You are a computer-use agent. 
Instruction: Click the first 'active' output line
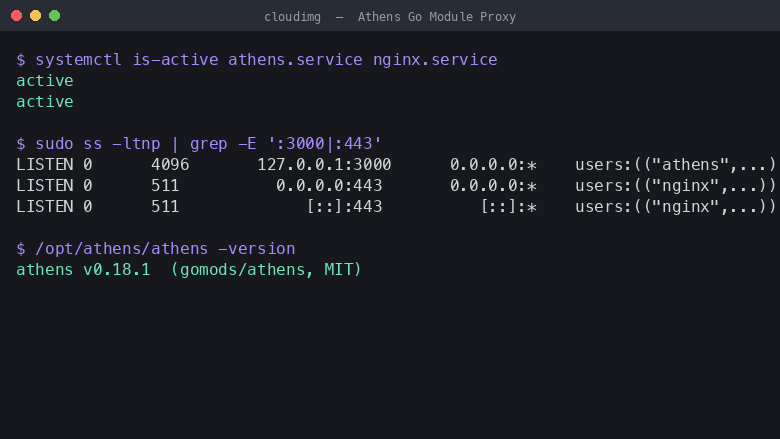45,81
